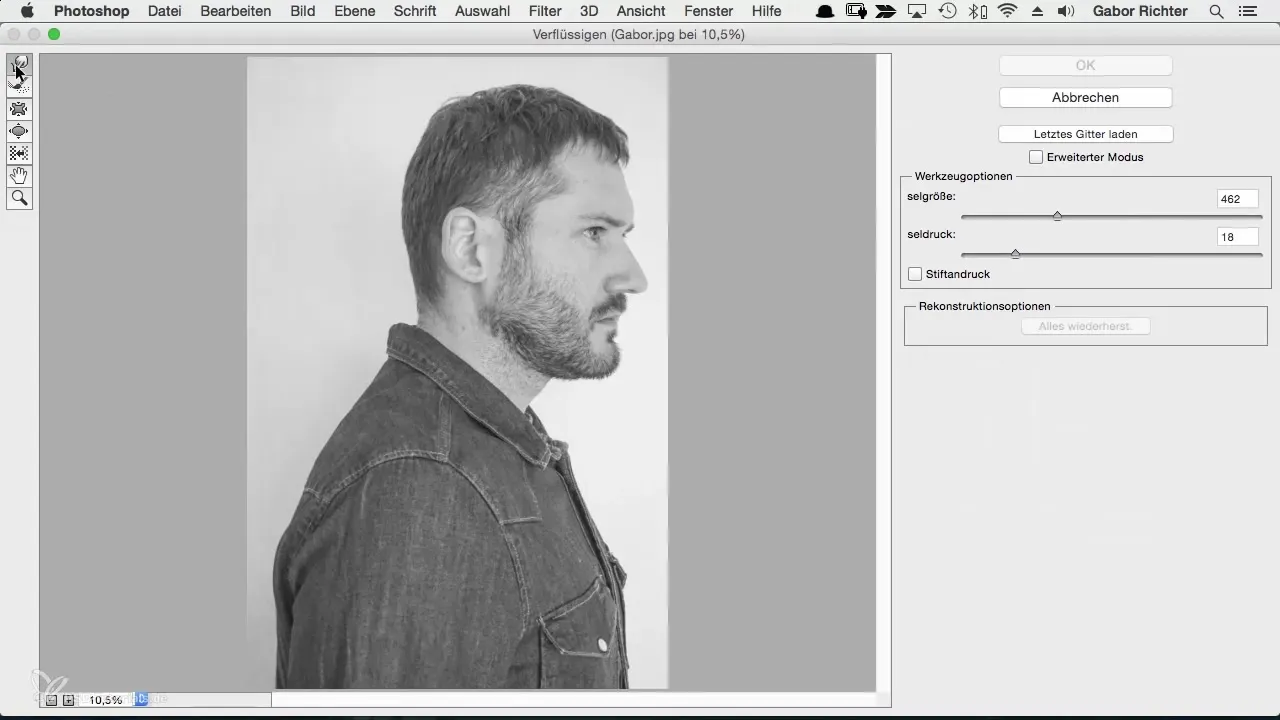Click the OK button
The width and height of the screenshot is (1280, 720).
pyautogui.click(x=1085, y=65)
